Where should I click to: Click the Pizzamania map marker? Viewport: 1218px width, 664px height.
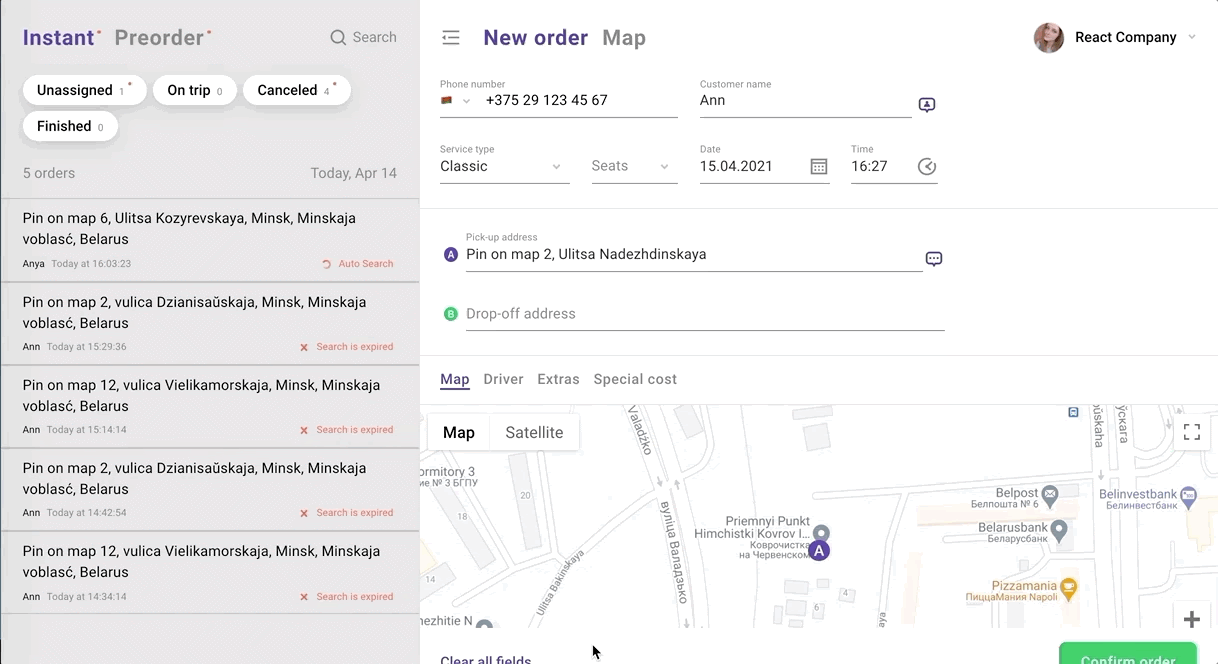1068,586
